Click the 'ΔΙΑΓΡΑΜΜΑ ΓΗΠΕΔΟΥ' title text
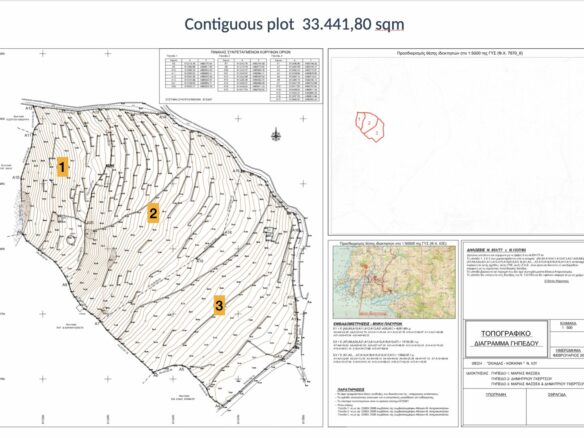This screenshot has height=438, width=584. click(x=506, y=343)
